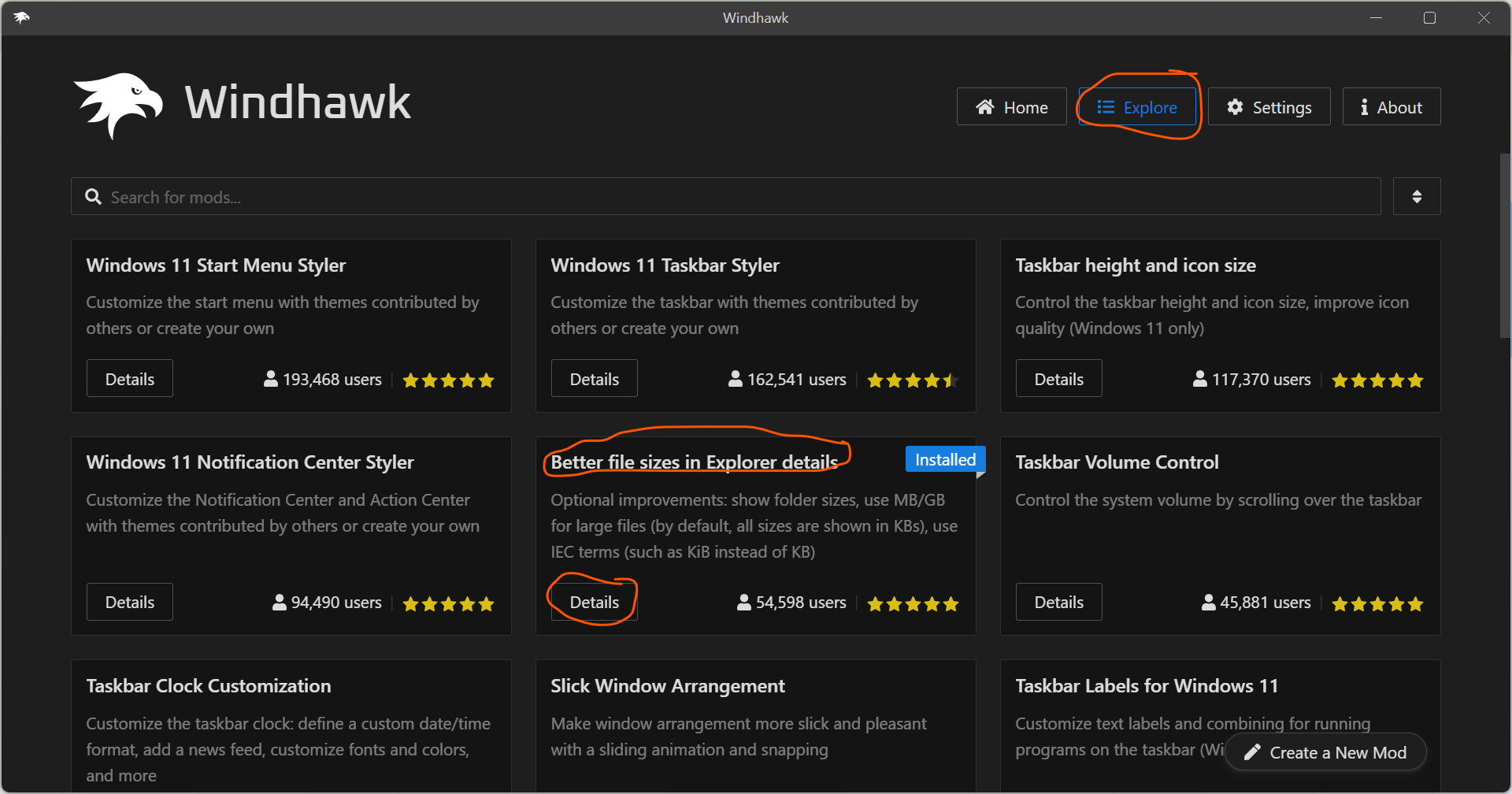Click Windows 11 Taskbar Styler title
This screenshot has width=1512, height=794.
[665, 265]
